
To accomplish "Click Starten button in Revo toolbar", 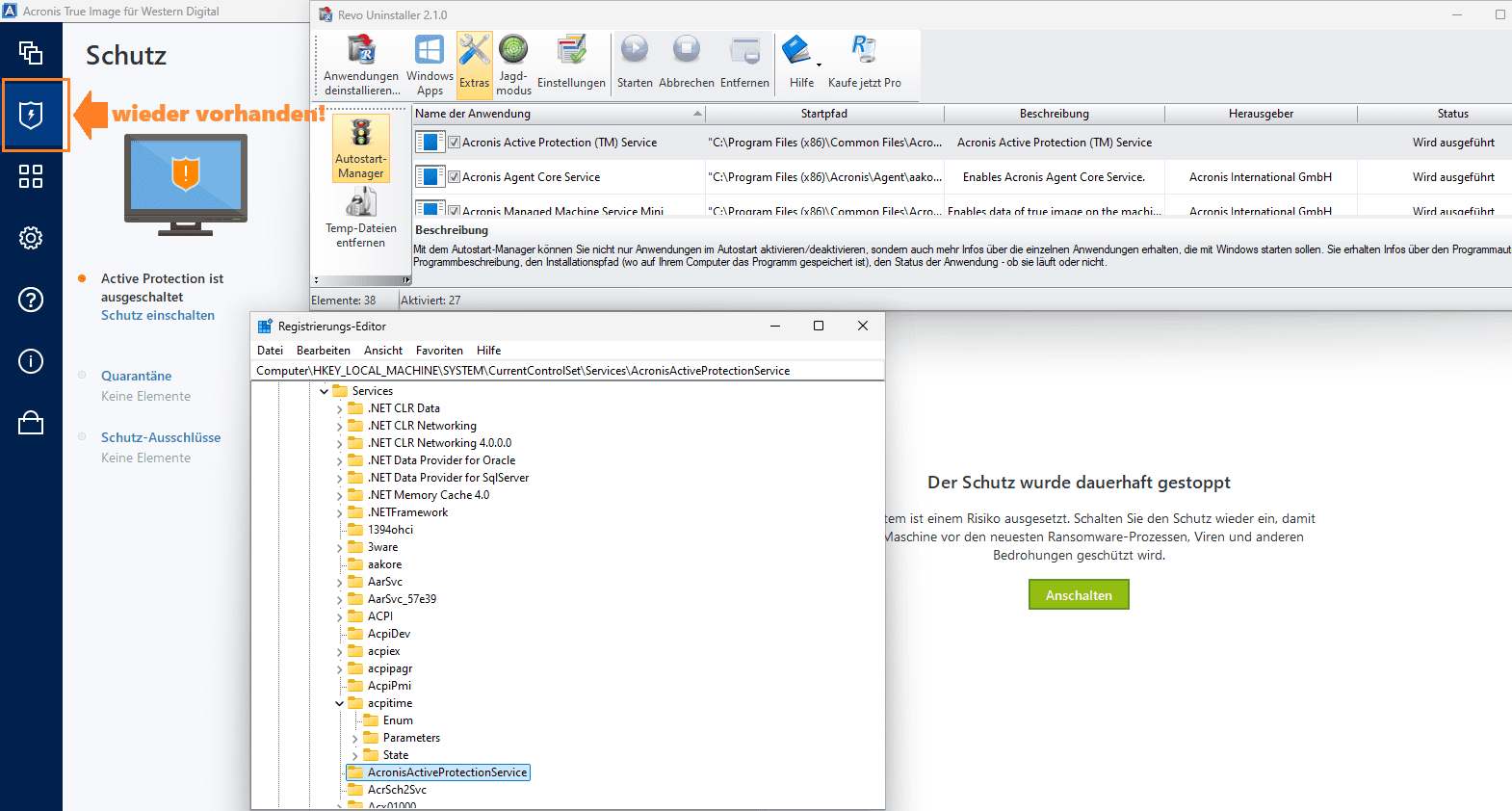I will [635, 65].
